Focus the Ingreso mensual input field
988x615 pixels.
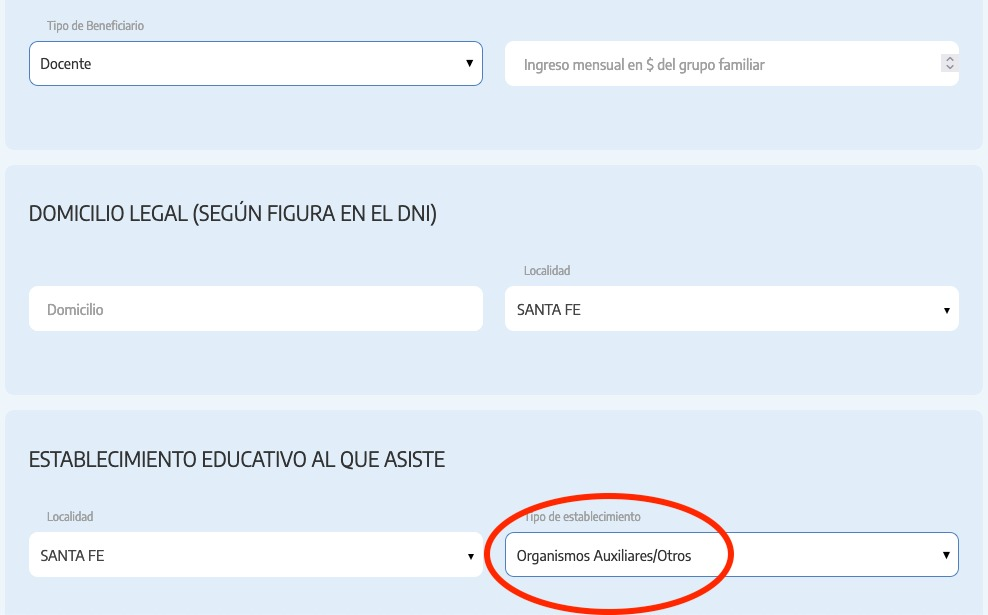coord(720,64)
